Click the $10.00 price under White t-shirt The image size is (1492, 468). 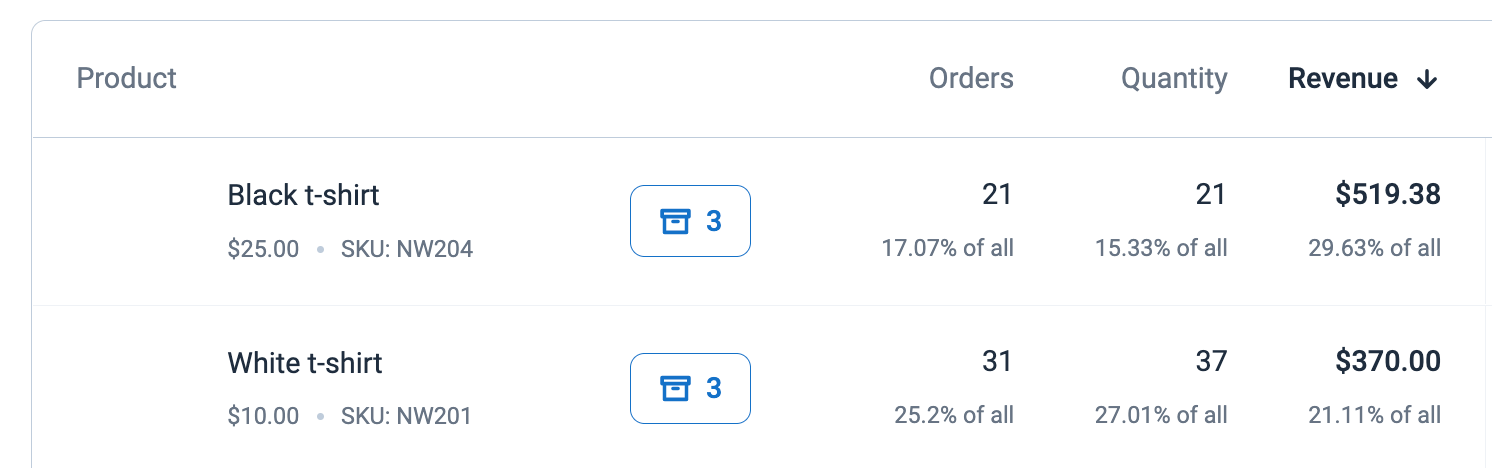pyautogui.click(x=263, y=416)
